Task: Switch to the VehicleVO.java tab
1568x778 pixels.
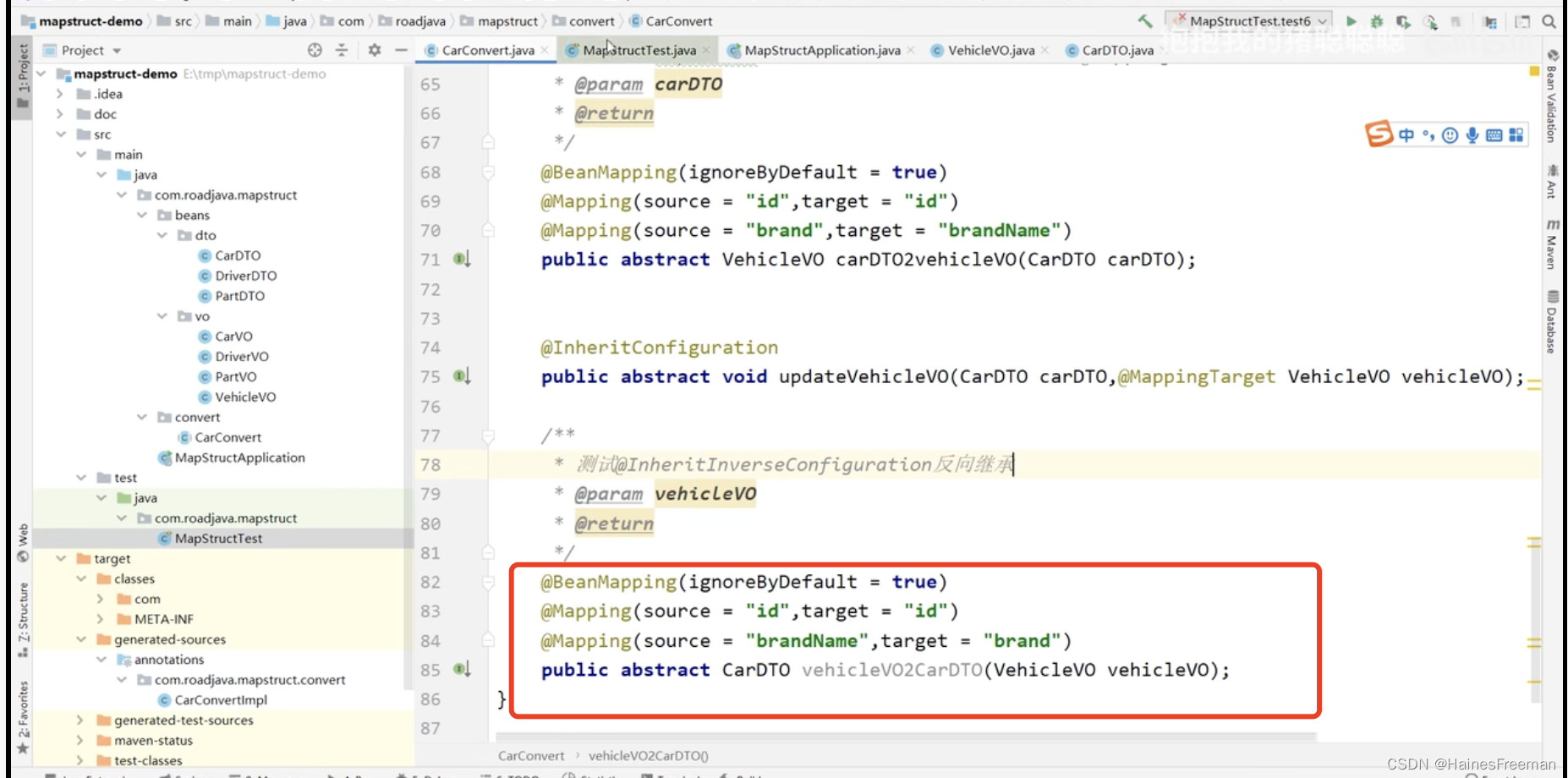Action: pyautogui.click(x=991, y=51)
